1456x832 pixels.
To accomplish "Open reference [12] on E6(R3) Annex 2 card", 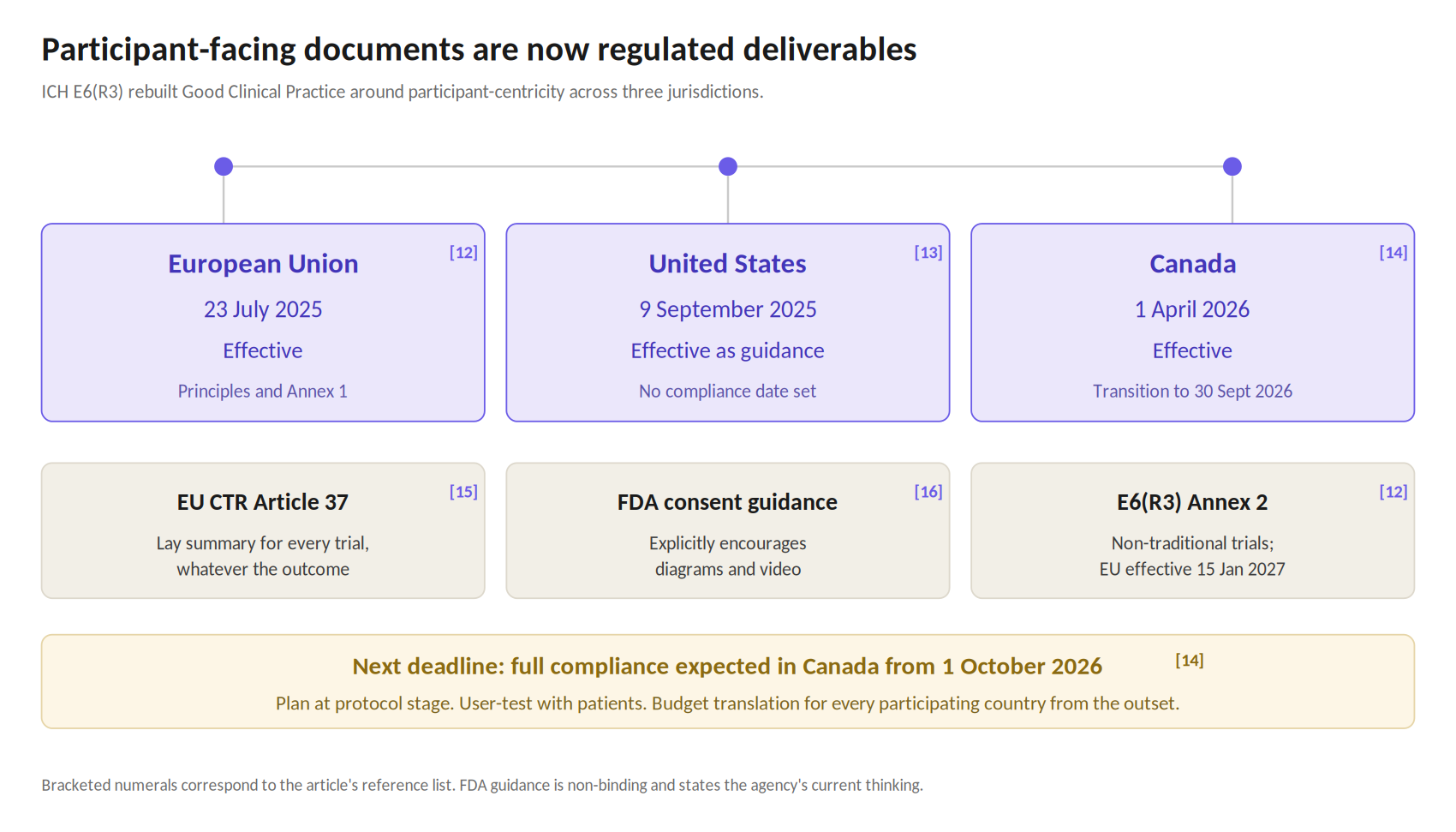I will [x=1393, y=492].
